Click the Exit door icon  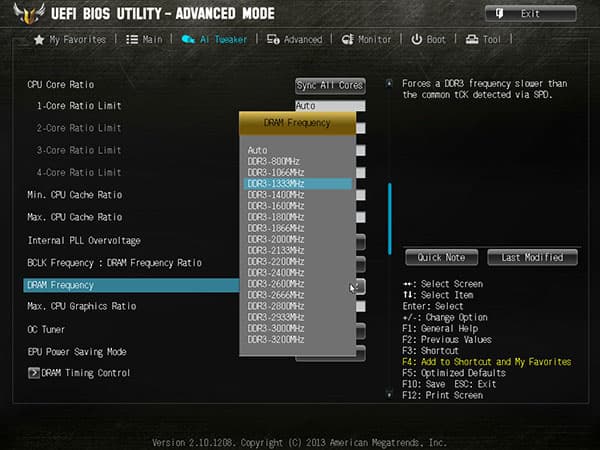click(500, 14)
